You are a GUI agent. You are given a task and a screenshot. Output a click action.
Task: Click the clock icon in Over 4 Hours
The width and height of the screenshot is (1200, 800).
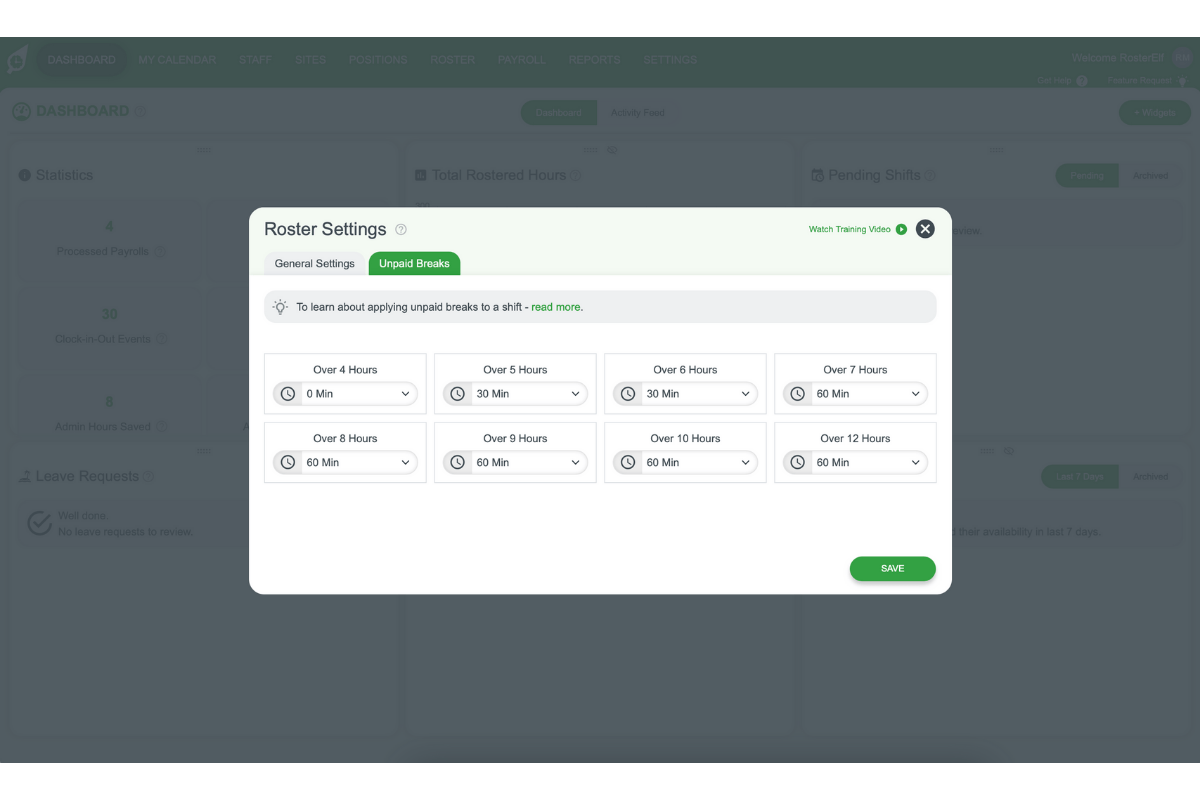(288, 394)
